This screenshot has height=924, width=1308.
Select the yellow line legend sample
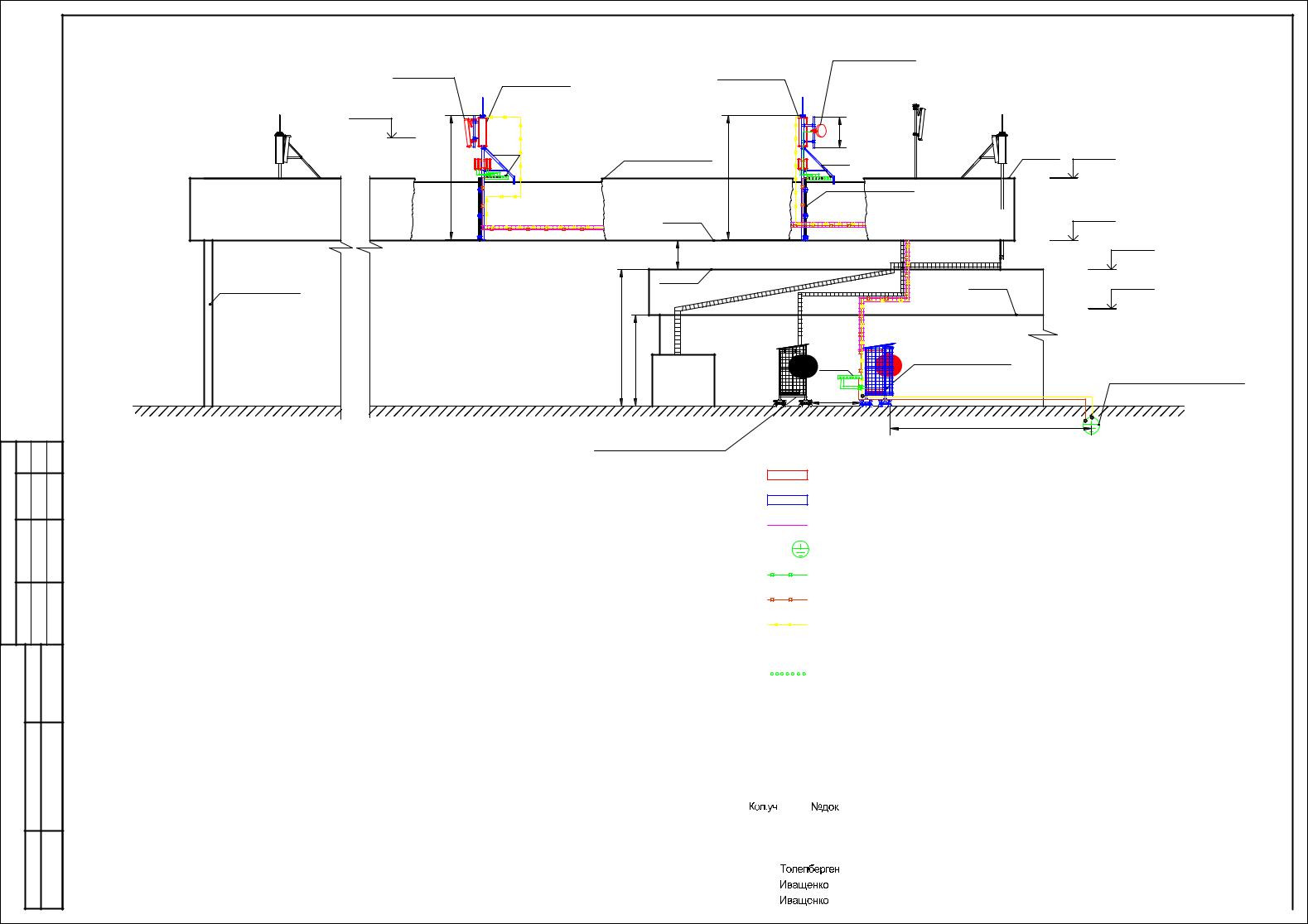pos(787,624)
